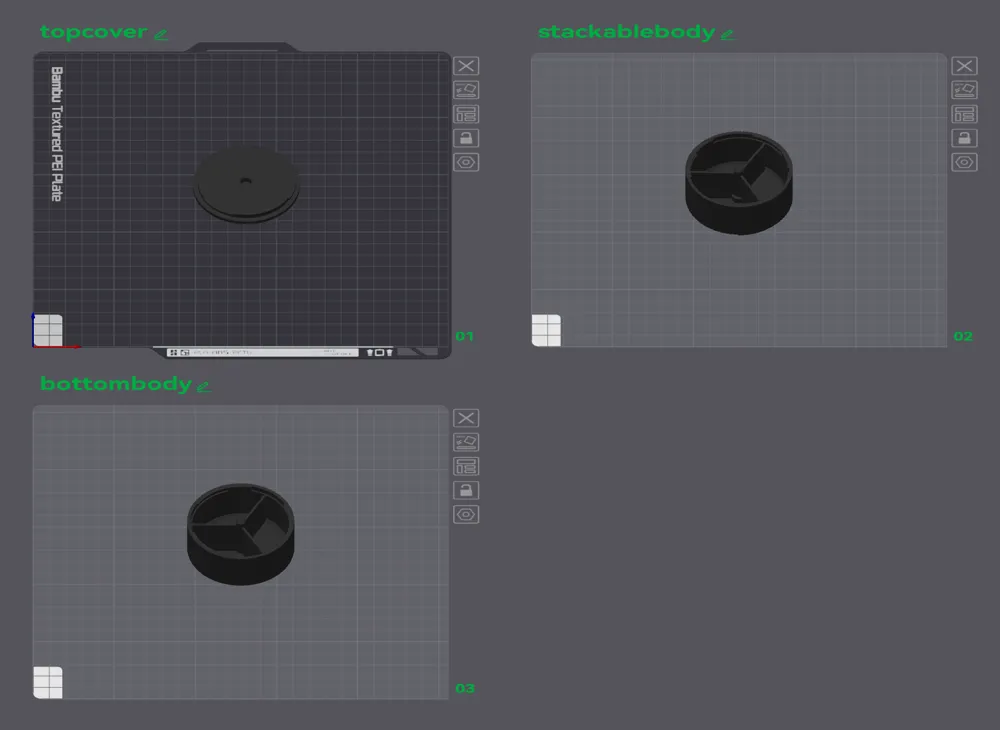Select the arrange tool on plate 01

click(465, 90)
